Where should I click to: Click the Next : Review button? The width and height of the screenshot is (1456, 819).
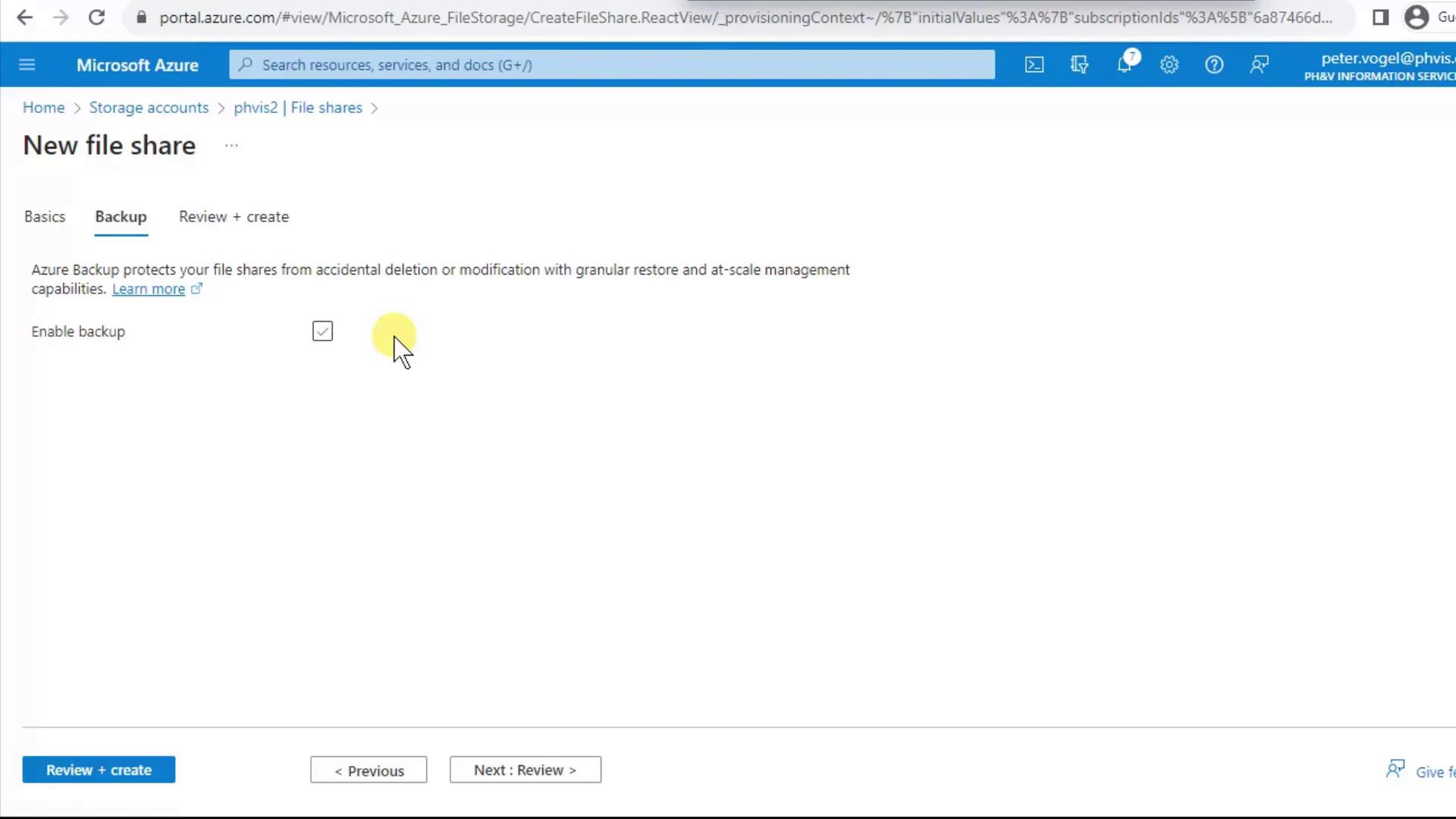[x=525, y=770]
